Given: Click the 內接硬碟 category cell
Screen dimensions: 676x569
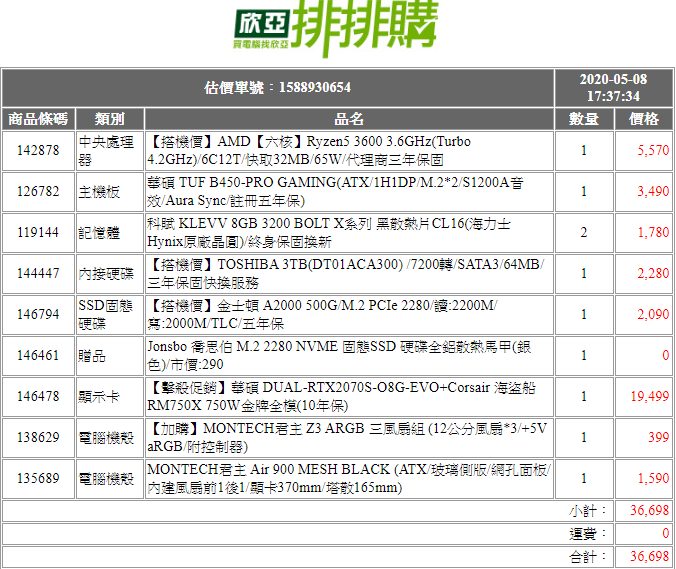Looking at the screenshot, I should point(110,274).
